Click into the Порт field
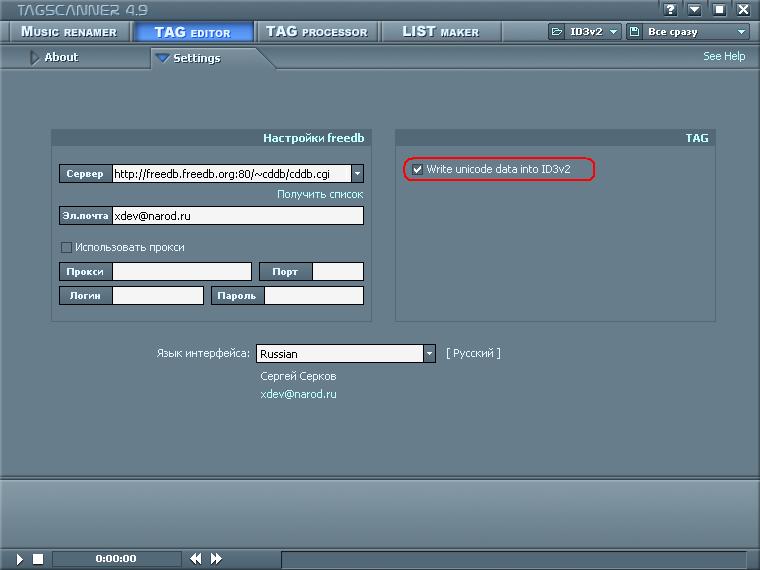Viewport: 760px width, 570px height. (338, 271)
